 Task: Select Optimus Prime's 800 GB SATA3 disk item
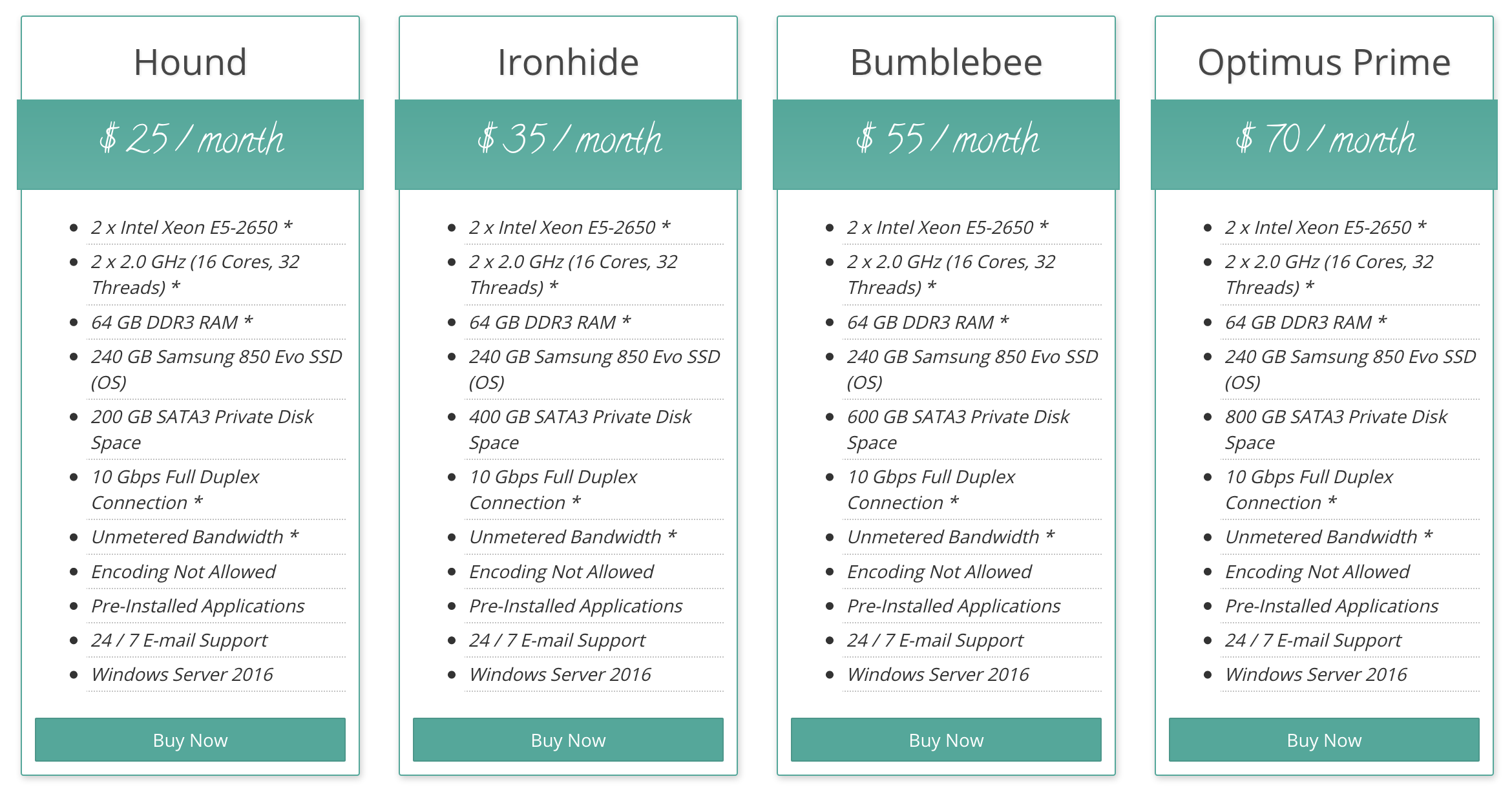click(1336, 429)
